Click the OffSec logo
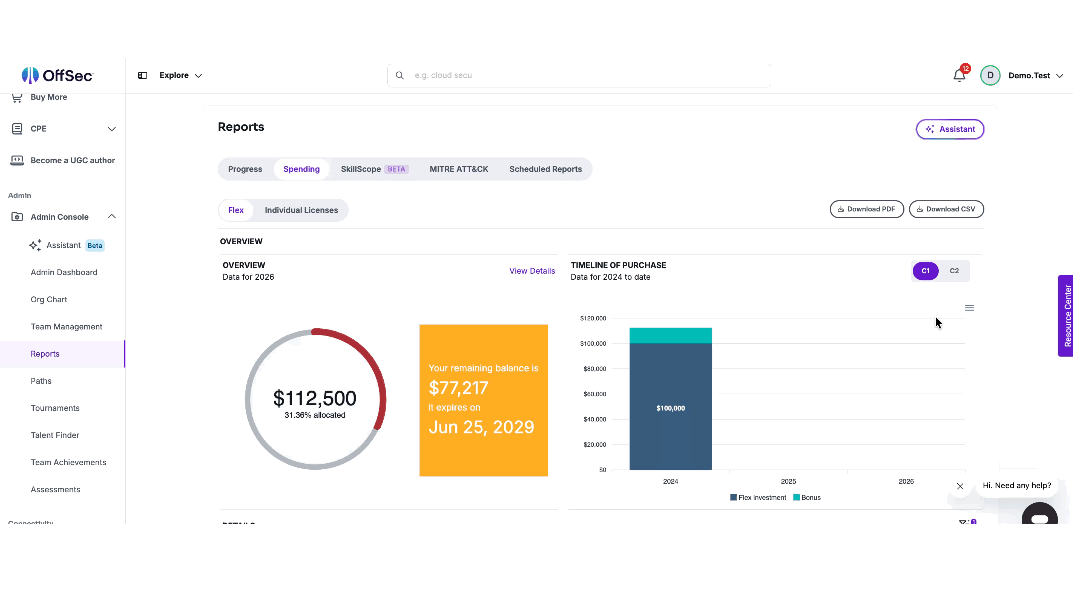This screenshot has height=608, width=1080. point(57,75)
